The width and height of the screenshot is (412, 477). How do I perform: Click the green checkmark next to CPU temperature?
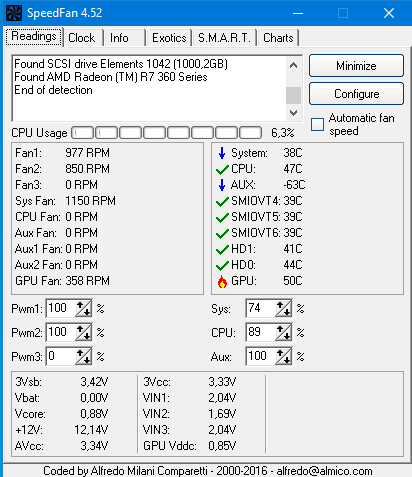tap(222, 170)
